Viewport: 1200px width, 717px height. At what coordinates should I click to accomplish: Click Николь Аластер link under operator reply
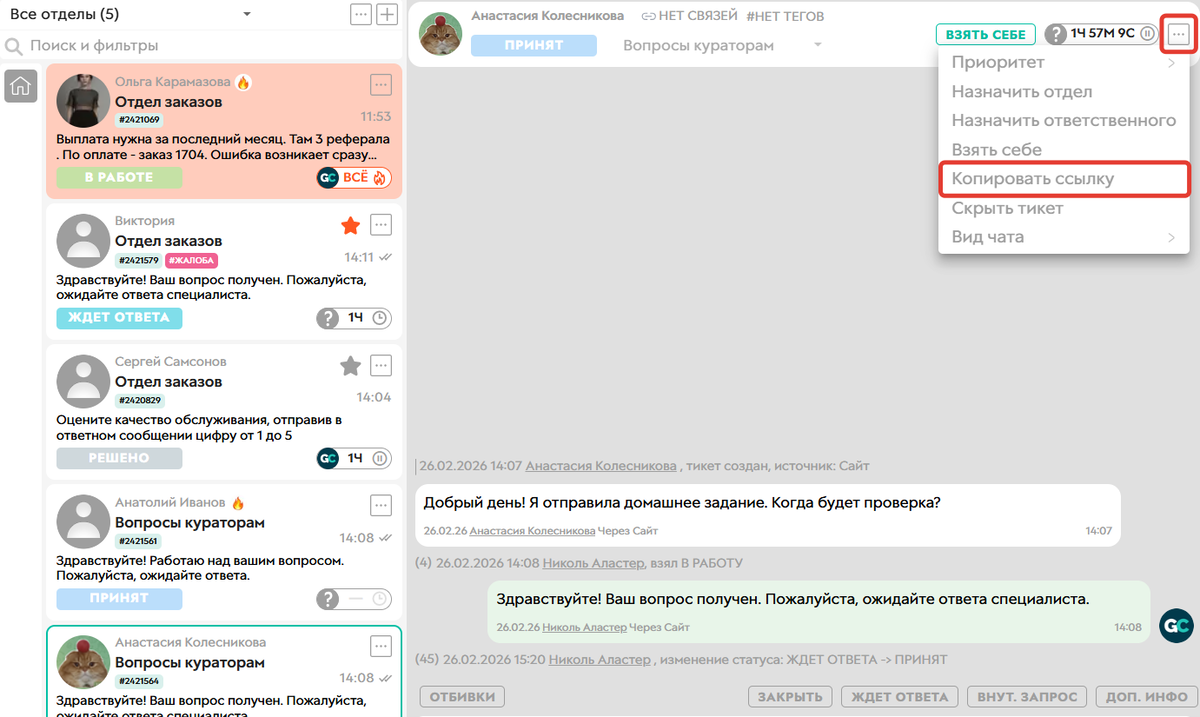[x=584, y=628]
